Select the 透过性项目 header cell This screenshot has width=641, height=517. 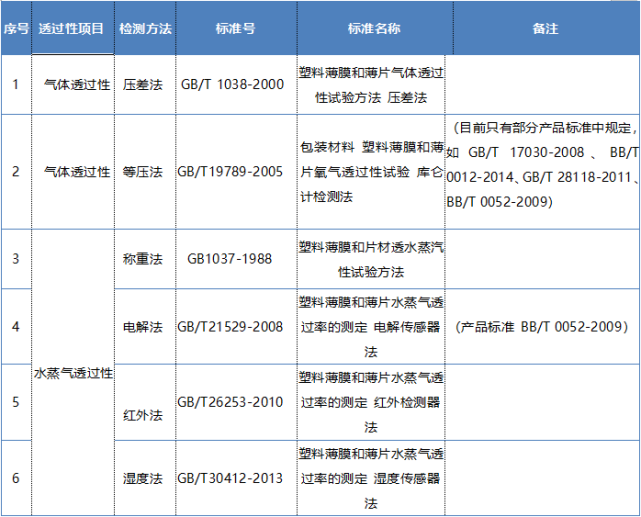73,28
